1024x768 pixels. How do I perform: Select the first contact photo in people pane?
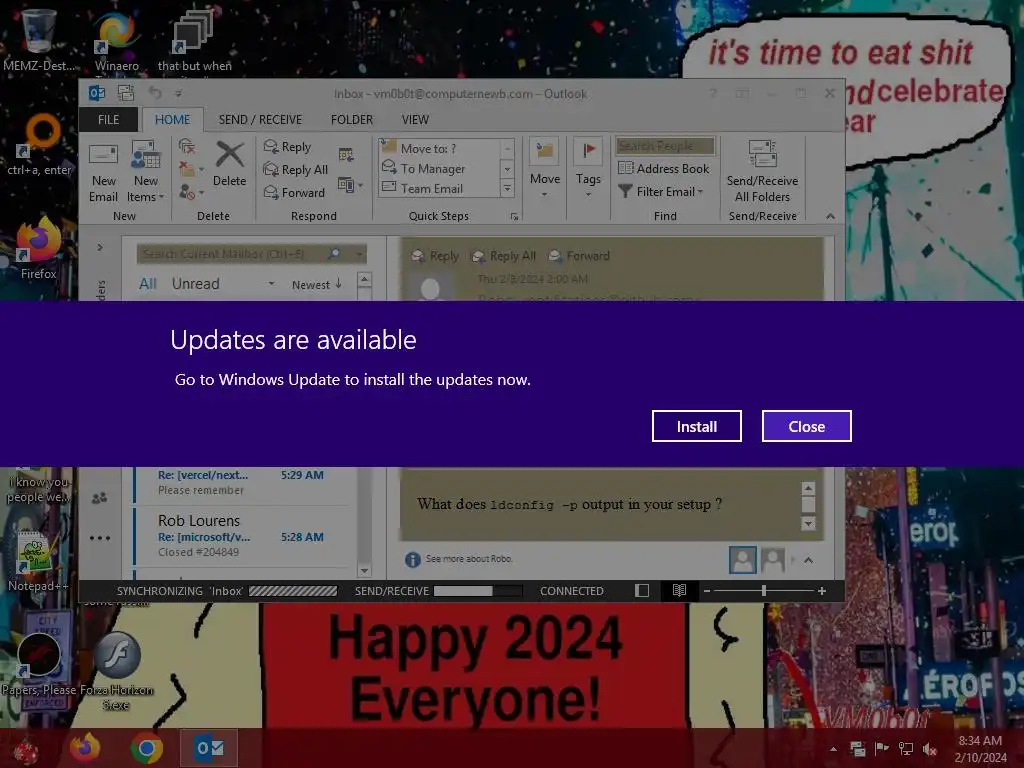click(x=743, y=560)
